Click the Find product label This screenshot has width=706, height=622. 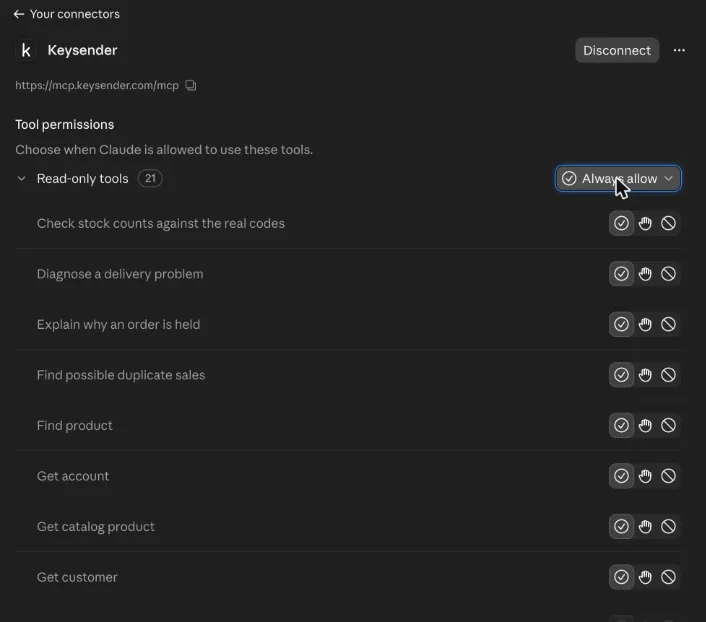point(75,425)
